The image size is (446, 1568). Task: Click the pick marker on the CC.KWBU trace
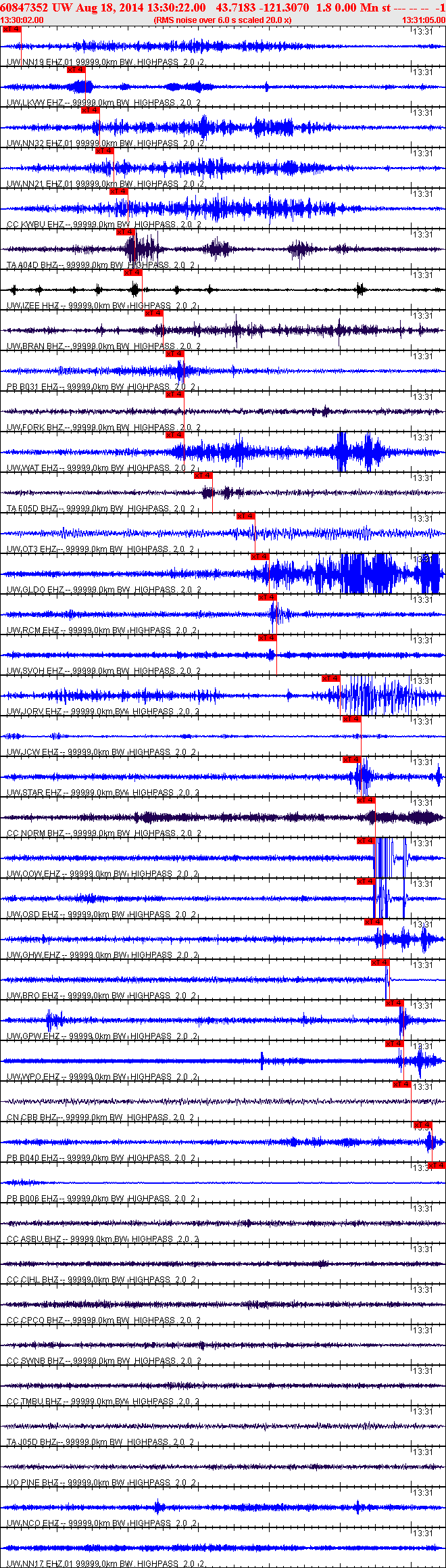tap(118, 191)
